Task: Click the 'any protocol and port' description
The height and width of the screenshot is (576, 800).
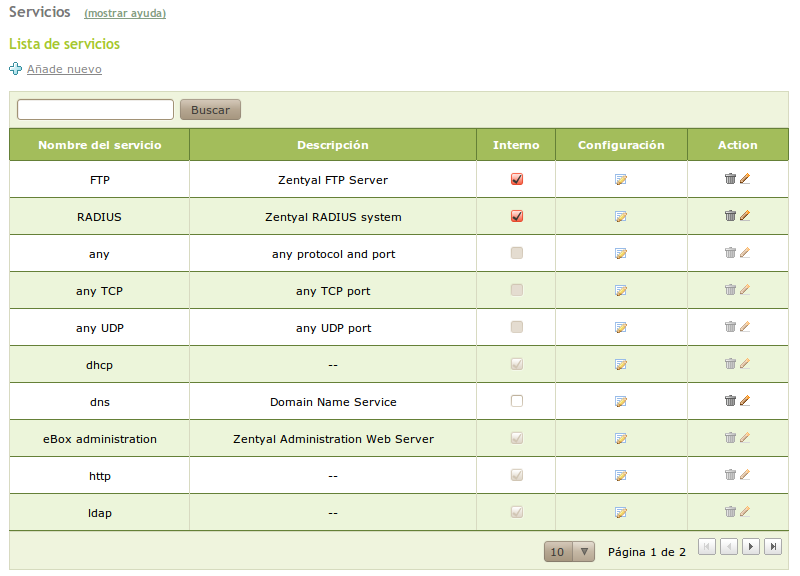Action: 333,254
